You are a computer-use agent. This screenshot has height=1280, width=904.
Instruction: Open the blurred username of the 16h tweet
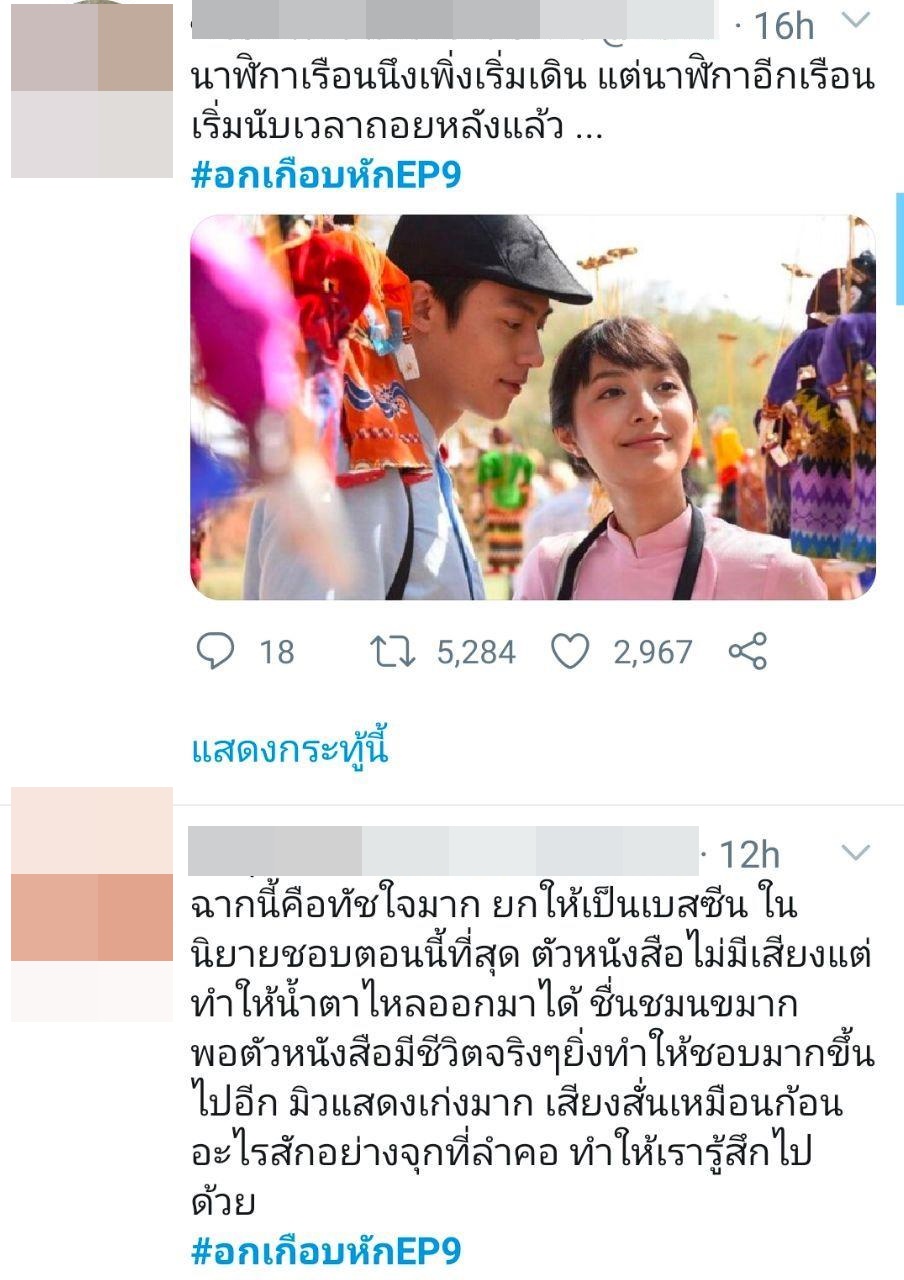coord(455,20)
